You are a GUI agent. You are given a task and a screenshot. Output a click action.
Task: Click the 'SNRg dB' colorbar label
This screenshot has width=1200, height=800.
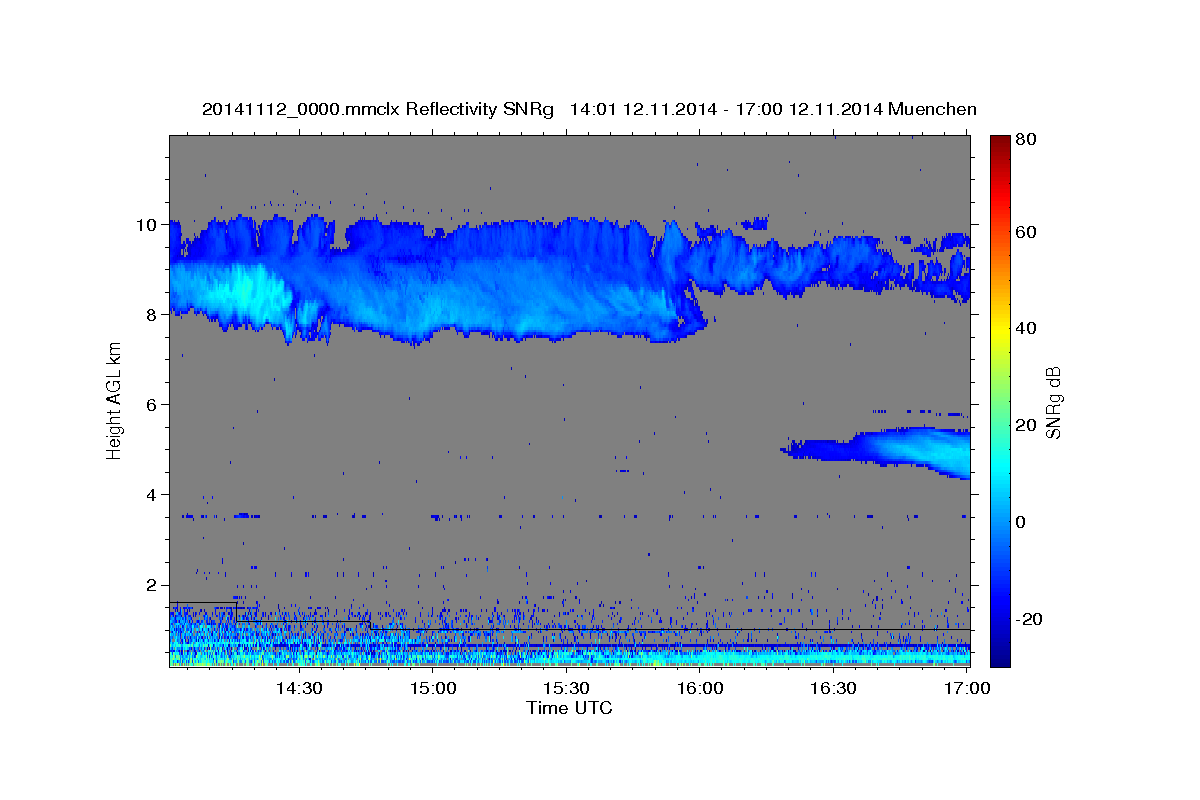pos(1053,402)
